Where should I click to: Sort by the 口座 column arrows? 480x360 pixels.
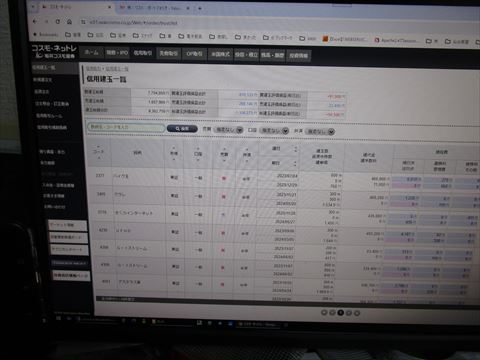(x=198, y=154)
